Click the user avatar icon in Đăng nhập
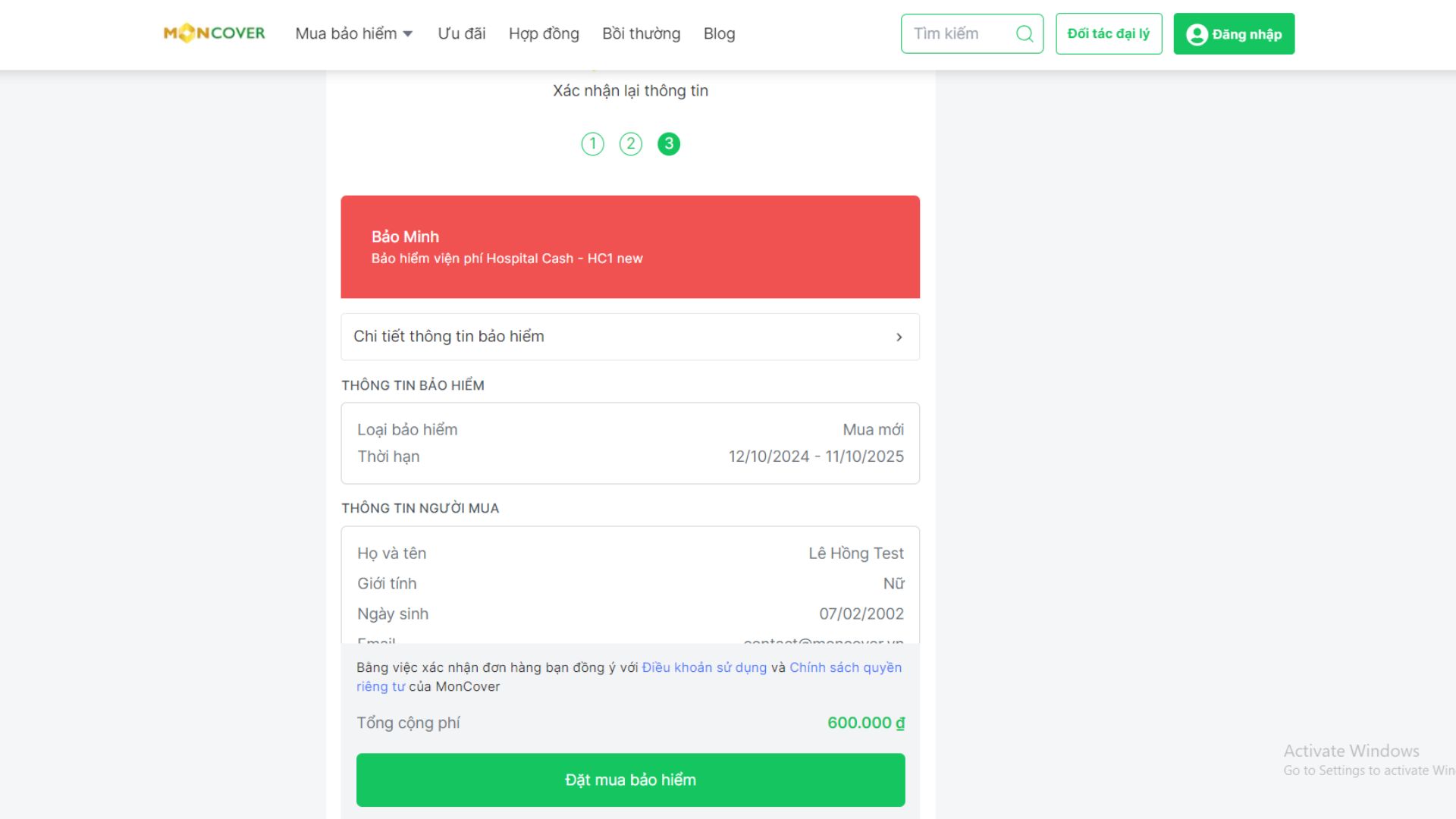This screenshot has height=819, width=1456. click(1197, 34)
